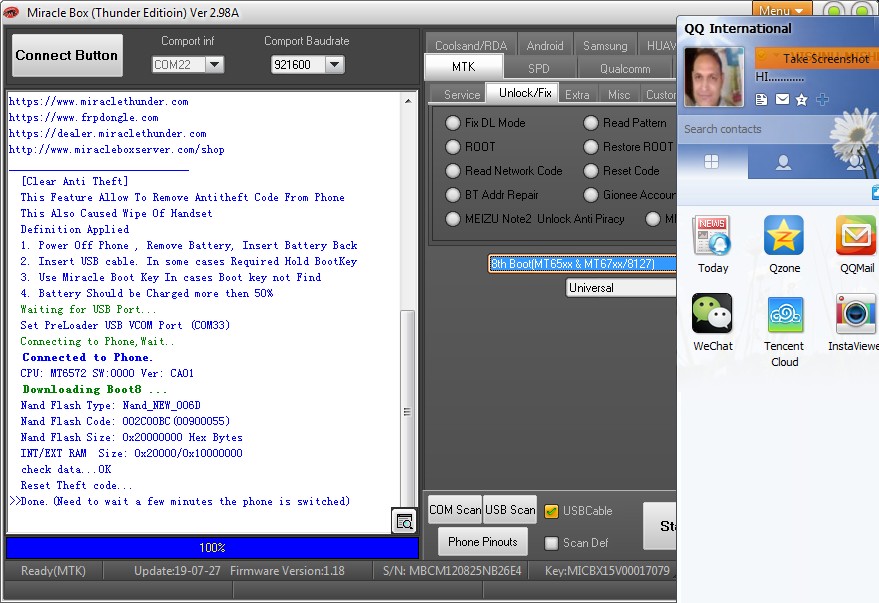Switch to the QQ contacts person panel
879x603 pixels.
(x=783, y=162)
